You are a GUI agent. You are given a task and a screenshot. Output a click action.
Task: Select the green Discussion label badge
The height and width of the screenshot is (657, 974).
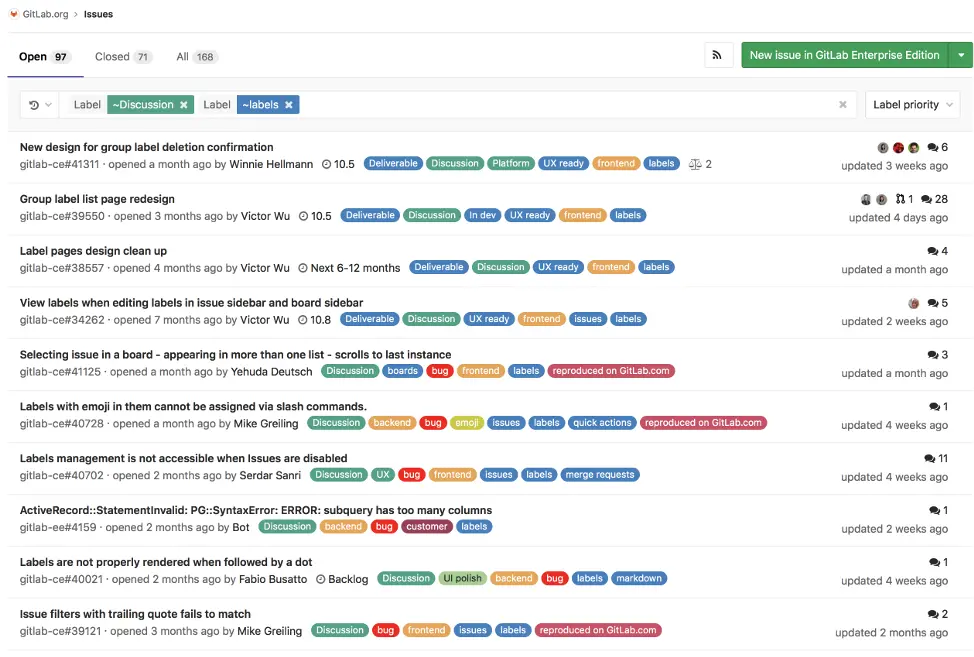[x=455, y=164]
